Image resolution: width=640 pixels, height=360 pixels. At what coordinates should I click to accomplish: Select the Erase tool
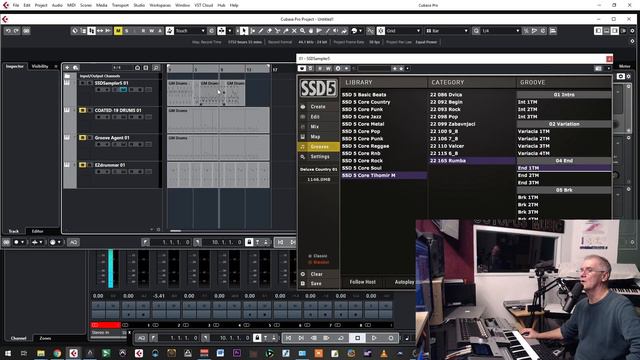269,31
